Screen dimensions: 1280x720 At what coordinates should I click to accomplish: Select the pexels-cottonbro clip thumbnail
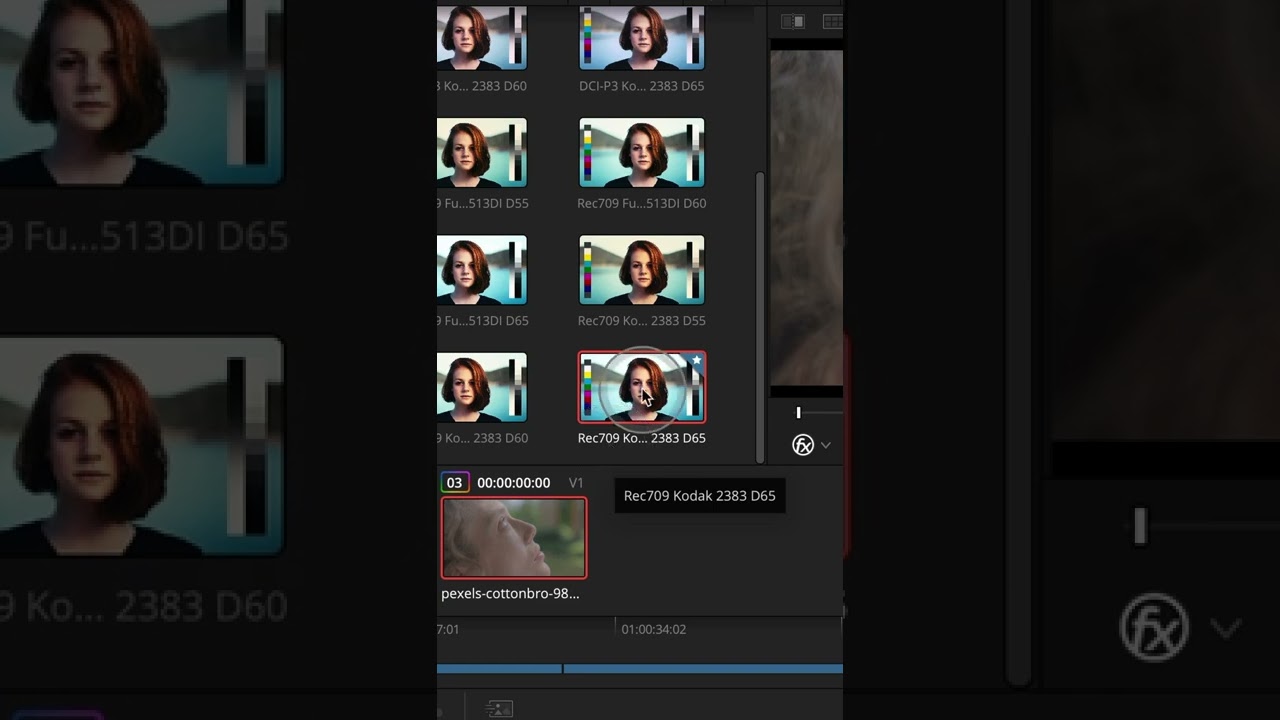514,538
